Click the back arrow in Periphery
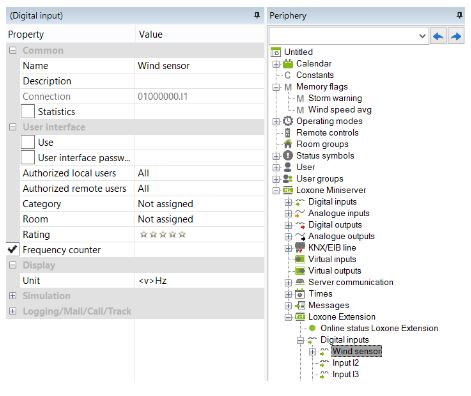This screenshot has width=471, height=396. tap(438, 36)
